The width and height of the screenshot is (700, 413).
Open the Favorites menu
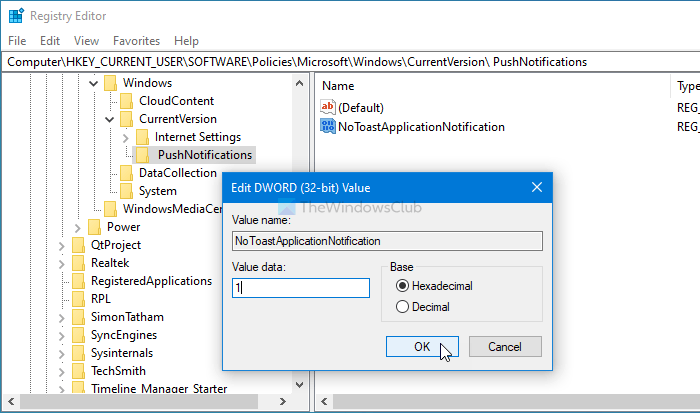(136, 41)
